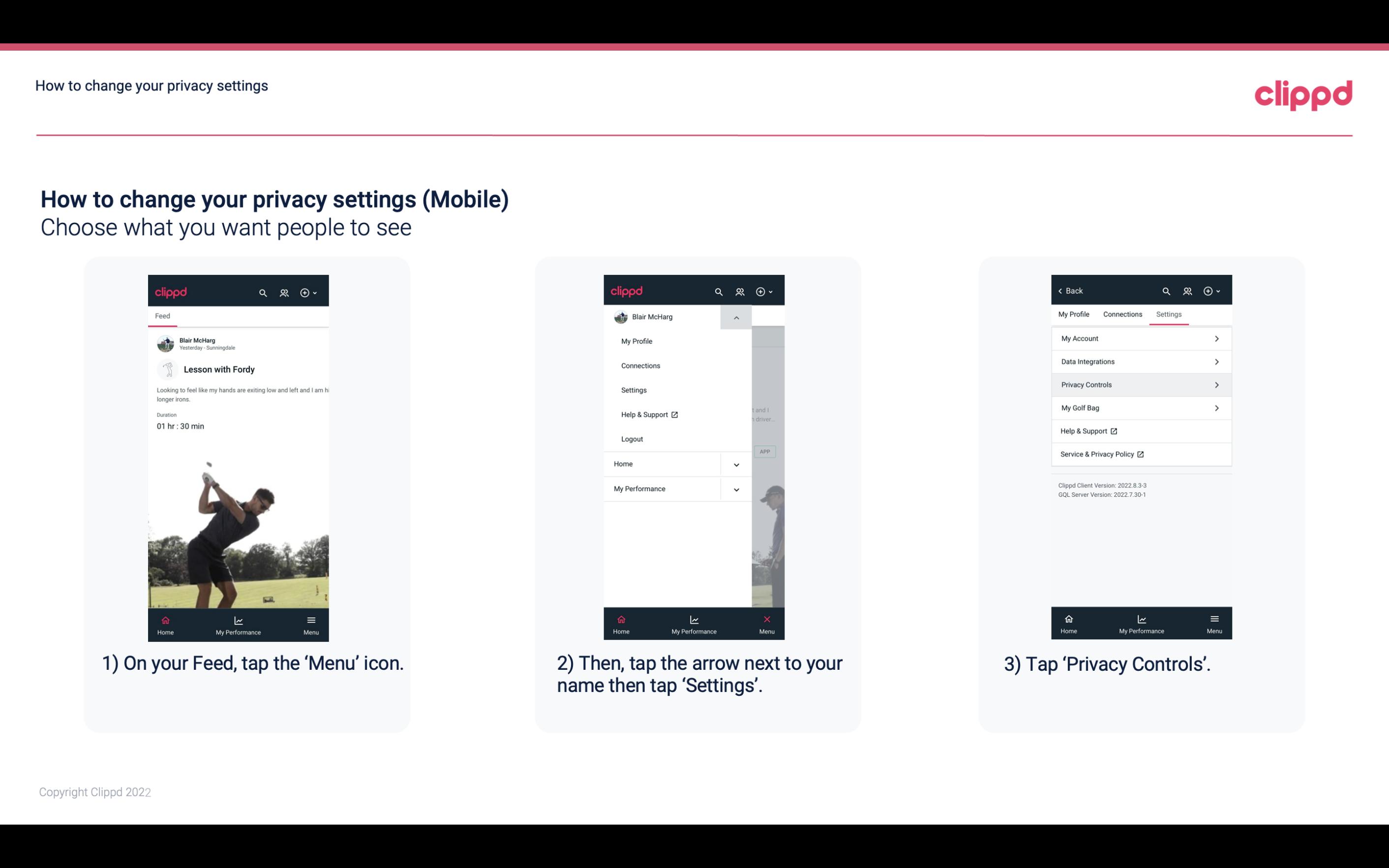This screenshot has height=868, width=1389.
Task: Tap the profile icon in top navigation
Action: coord(284,291)
